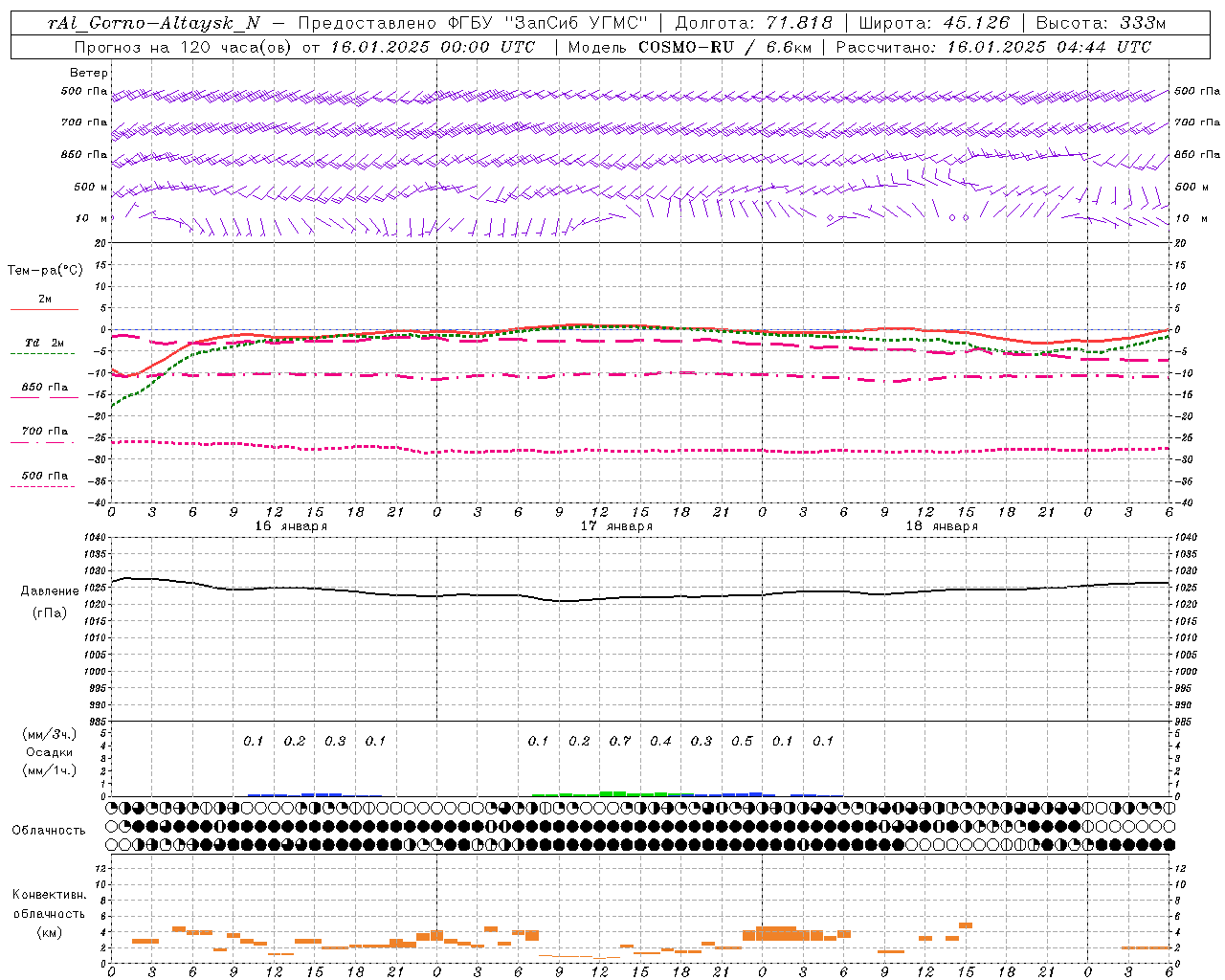Click the Модель COSMO-RU / 6.6км label
This screenshot has height=980, width=1225.
(689, 47)
